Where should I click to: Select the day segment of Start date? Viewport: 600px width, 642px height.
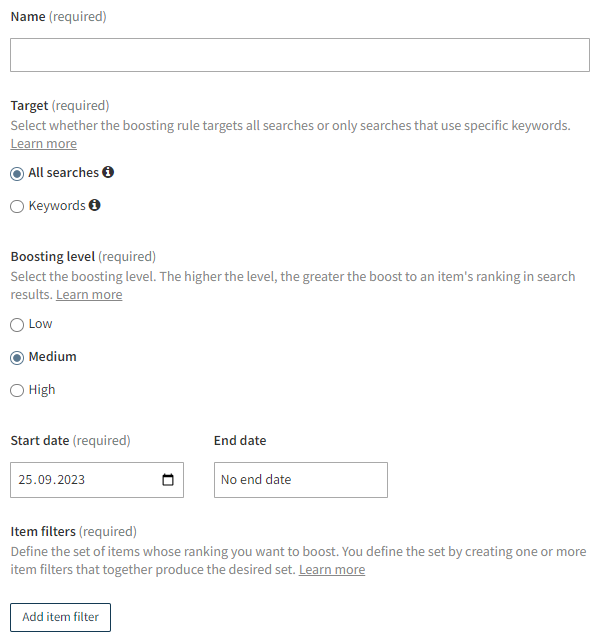(26, 480)
